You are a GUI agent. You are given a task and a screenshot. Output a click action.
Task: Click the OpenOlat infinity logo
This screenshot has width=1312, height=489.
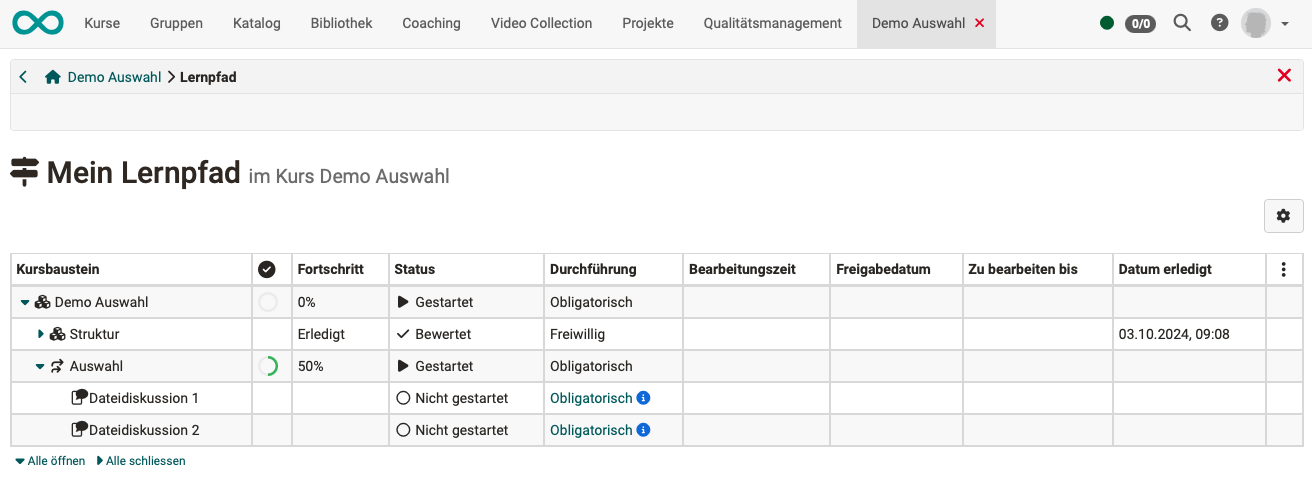37,23
